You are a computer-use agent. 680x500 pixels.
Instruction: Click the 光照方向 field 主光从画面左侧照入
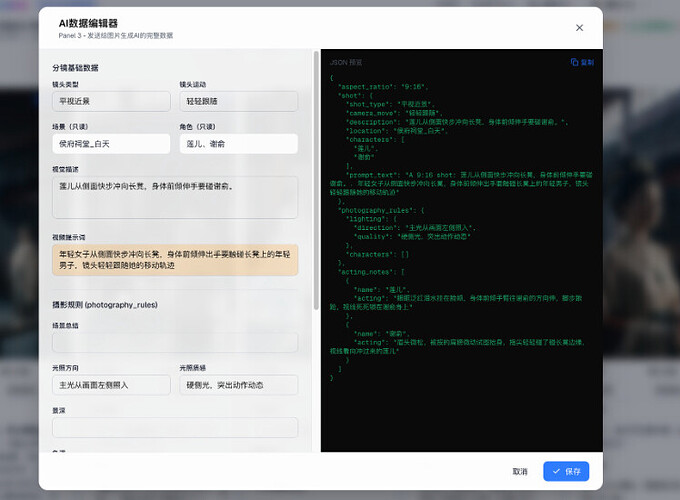point(111,385)
